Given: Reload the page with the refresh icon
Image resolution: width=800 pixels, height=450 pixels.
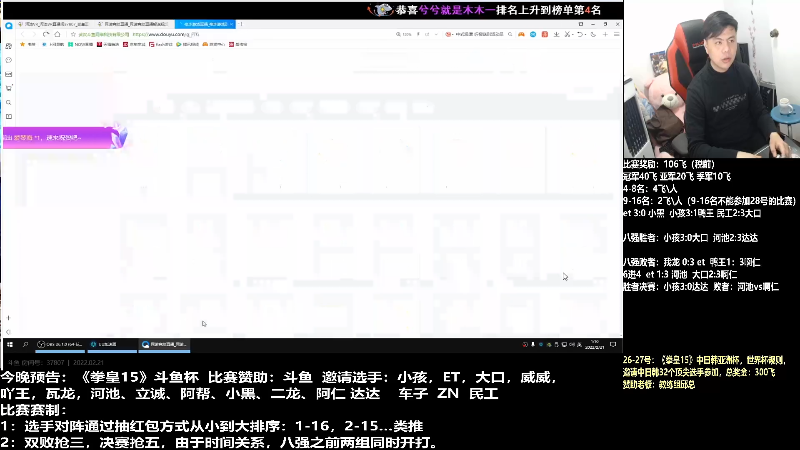Looking at the screenshot, I should tap(46, 34).
